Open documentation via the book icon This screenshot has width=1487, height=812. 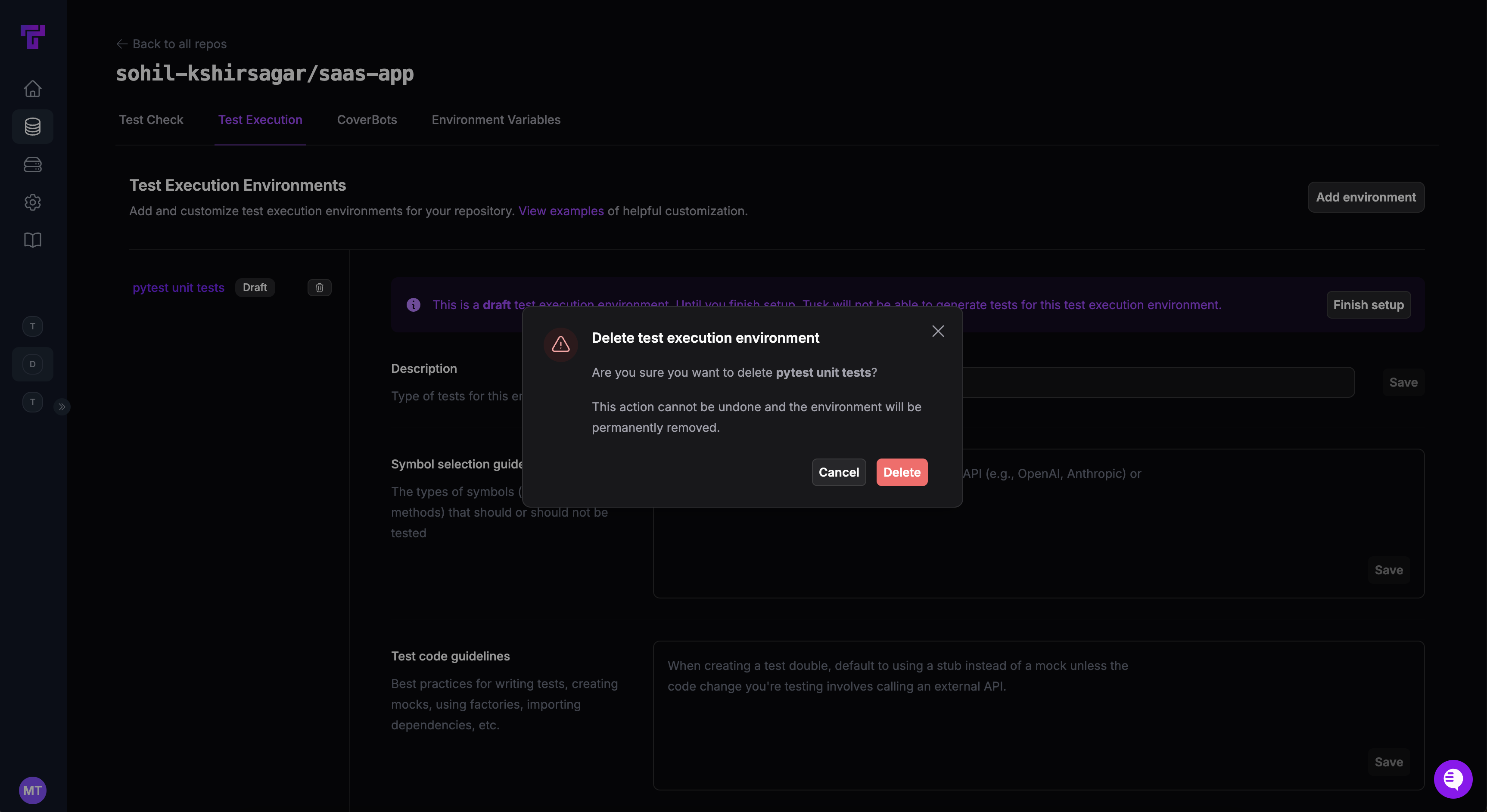(x=32, y=240)
